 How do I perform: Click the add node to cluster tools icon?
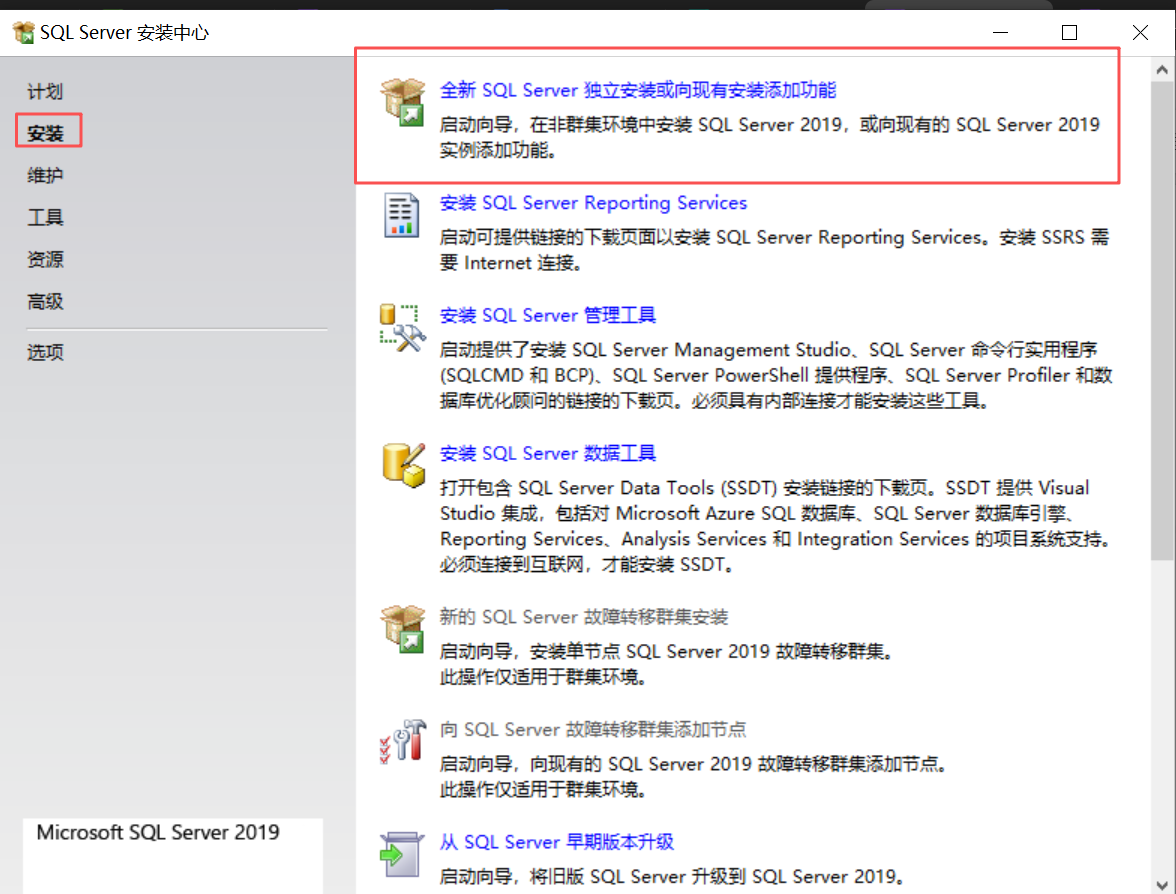tap(403, 741)
